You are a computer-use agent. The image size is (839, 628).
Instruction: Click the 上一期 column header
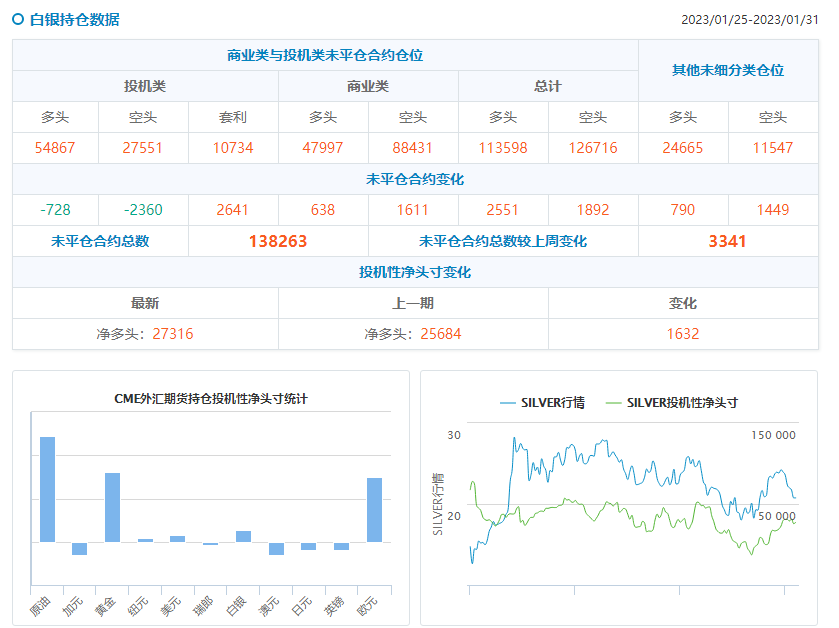[x=413, y=303]
